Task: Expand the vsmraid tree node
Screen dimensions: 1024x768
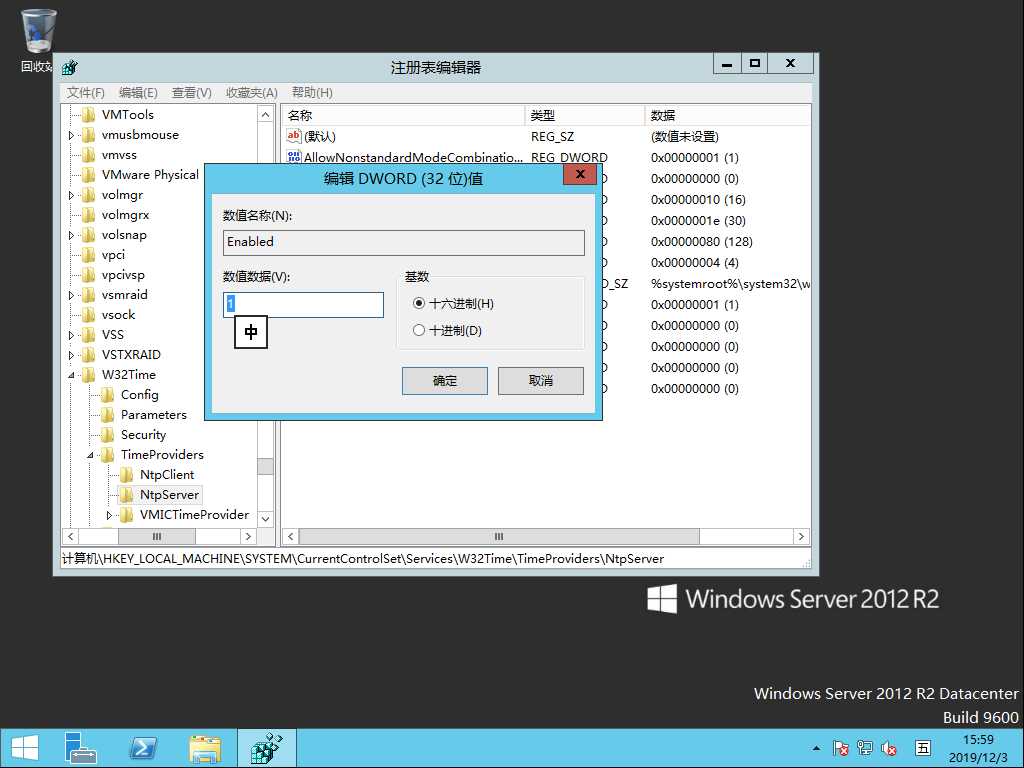Action: [71, 295]
